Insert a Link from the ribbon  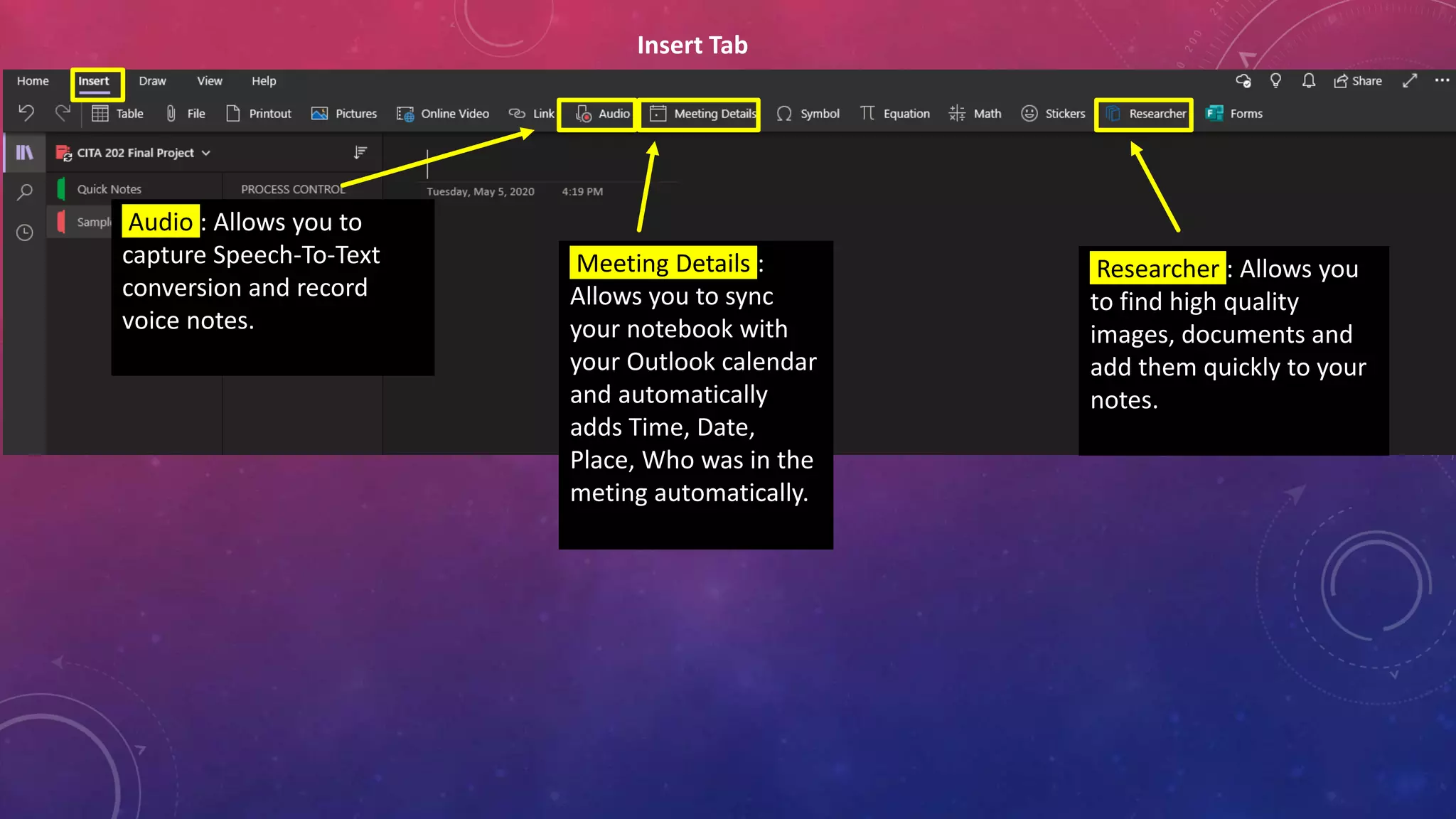[x=531, y=114]
